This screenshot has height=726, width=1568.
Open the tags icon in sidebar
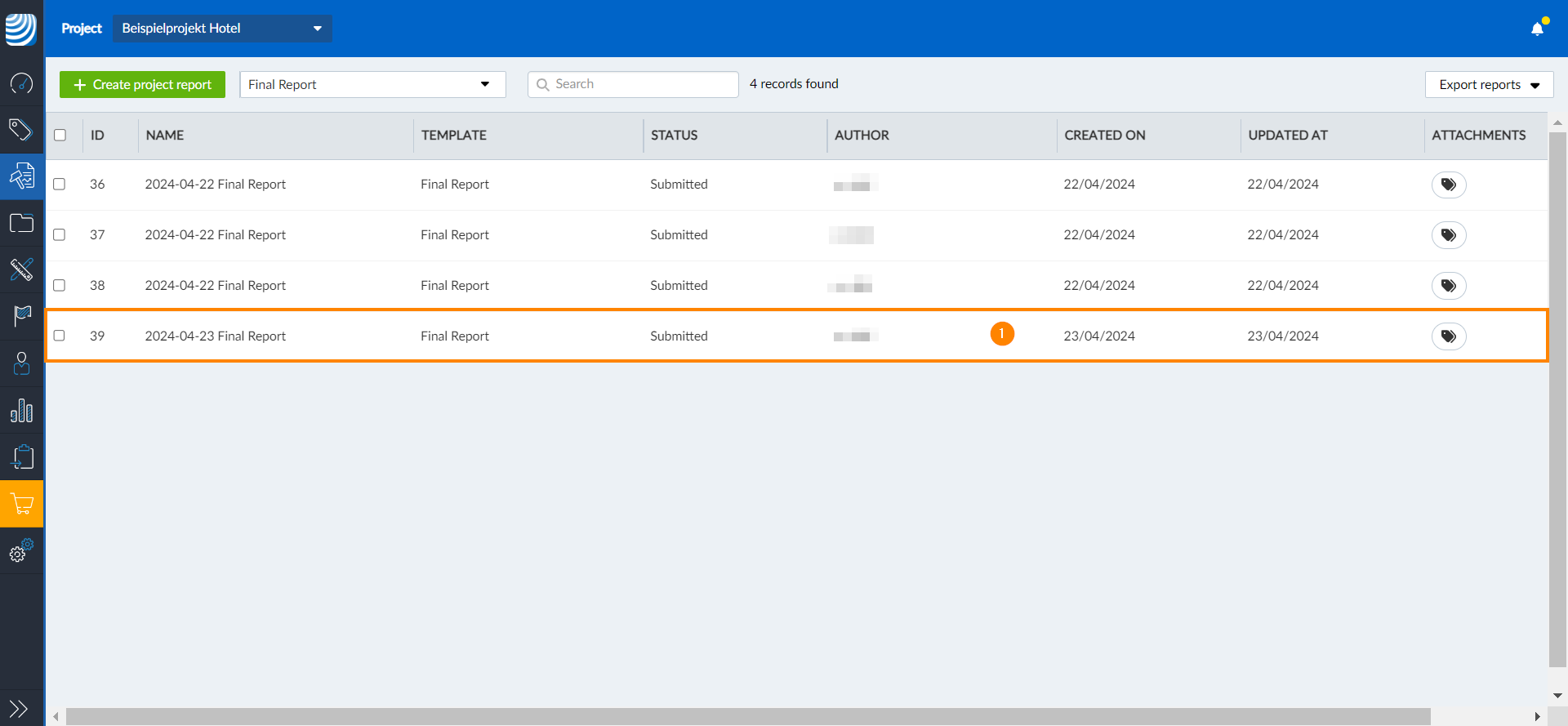click(x=21, y=130)
